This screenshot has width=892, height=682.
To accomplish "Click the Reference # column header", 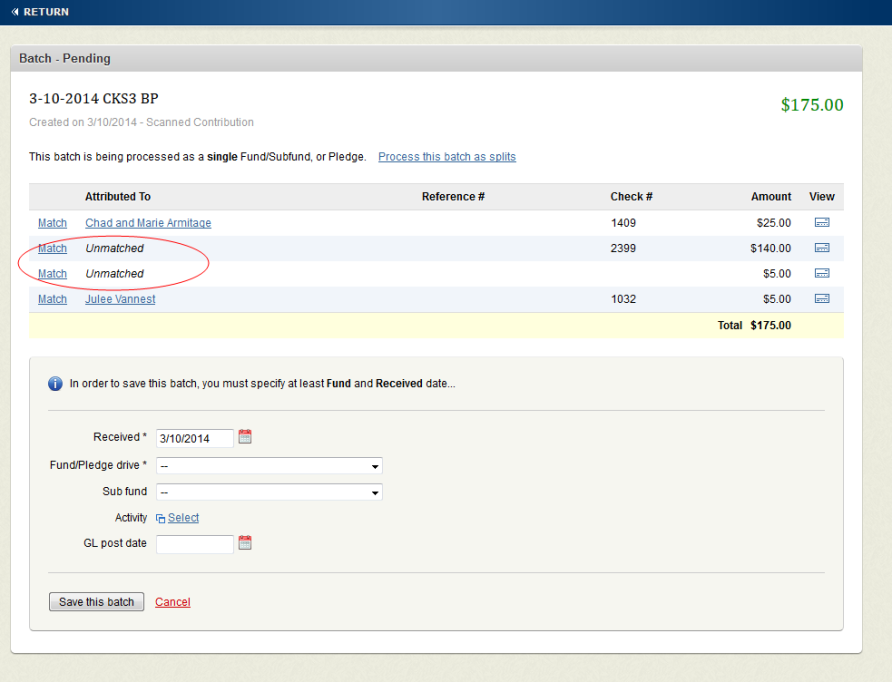I will pyautogui.click(x=453, y=196).
